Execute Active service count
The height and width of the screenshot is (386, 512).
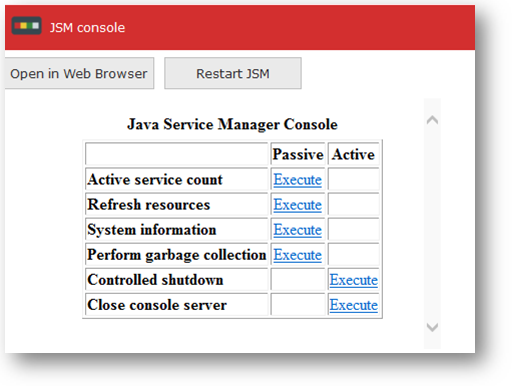click(298, 180)
